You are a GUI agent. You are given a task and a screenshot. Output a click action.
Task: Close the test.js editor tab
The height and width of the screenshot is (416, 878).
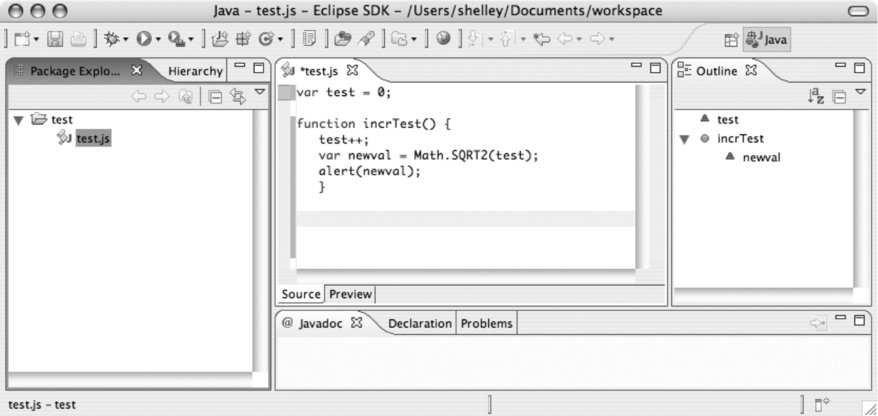[x=352, y=71]
